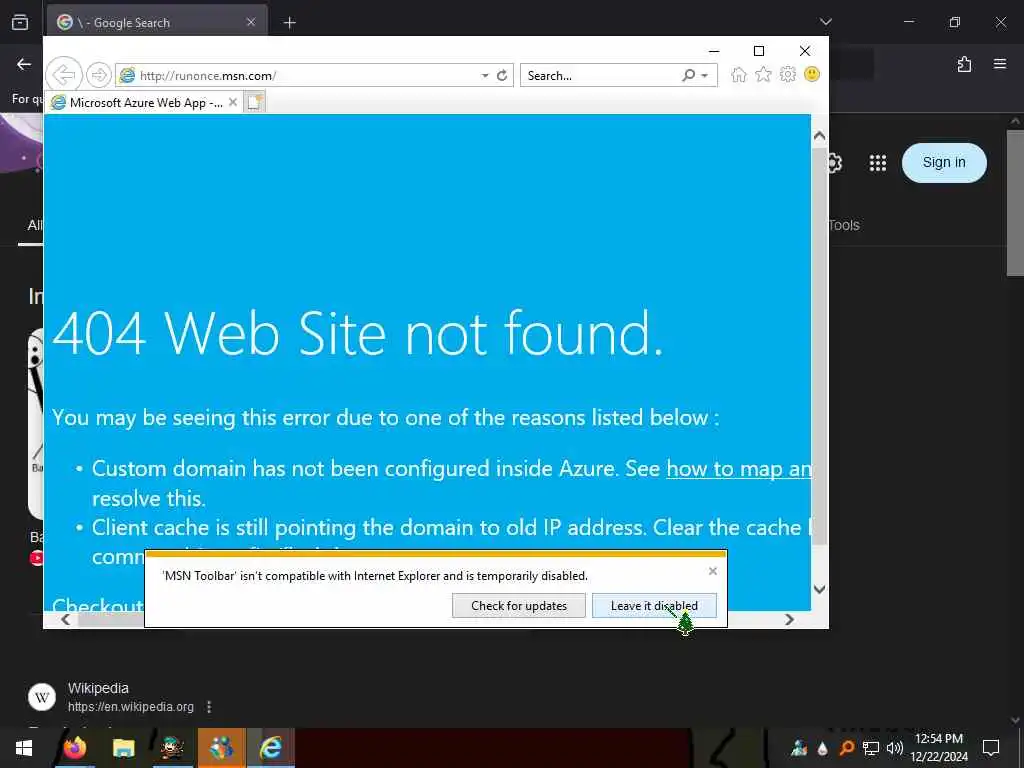Open Favorites with the star icon
Viewport: 1024px width, 768px height.
tap(763, 74)
